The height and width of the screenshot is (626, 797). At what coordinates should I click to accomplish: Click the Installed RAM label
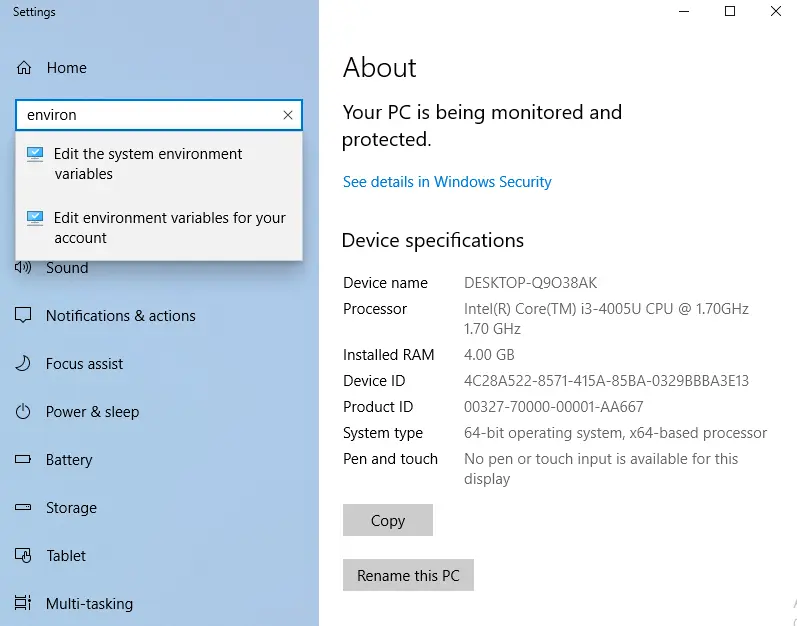click(x=388, y=355)
